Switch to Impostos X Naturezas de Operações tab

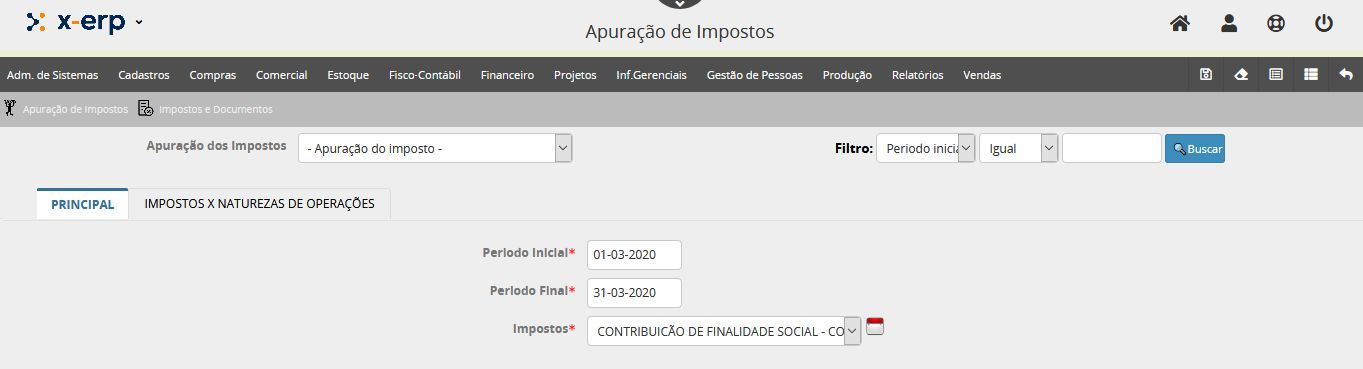click(260, 203)
